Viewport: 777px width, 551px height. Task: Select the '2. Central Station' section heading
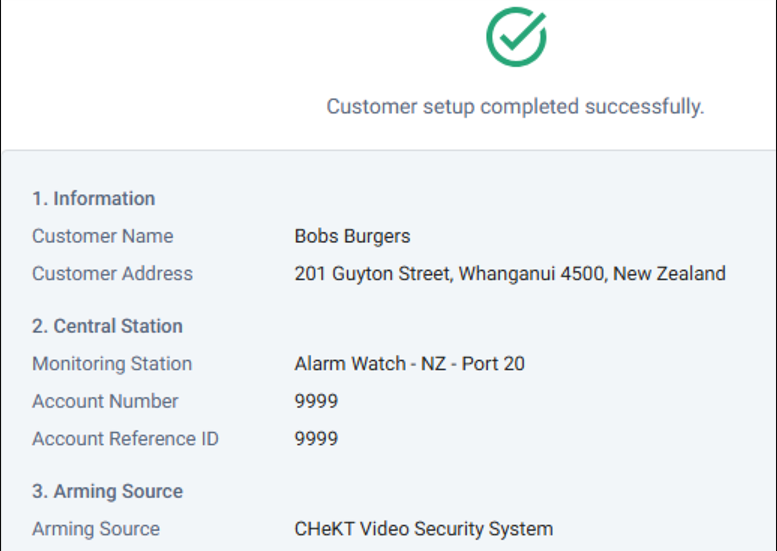pyautogui.click(x=107, y=326)
